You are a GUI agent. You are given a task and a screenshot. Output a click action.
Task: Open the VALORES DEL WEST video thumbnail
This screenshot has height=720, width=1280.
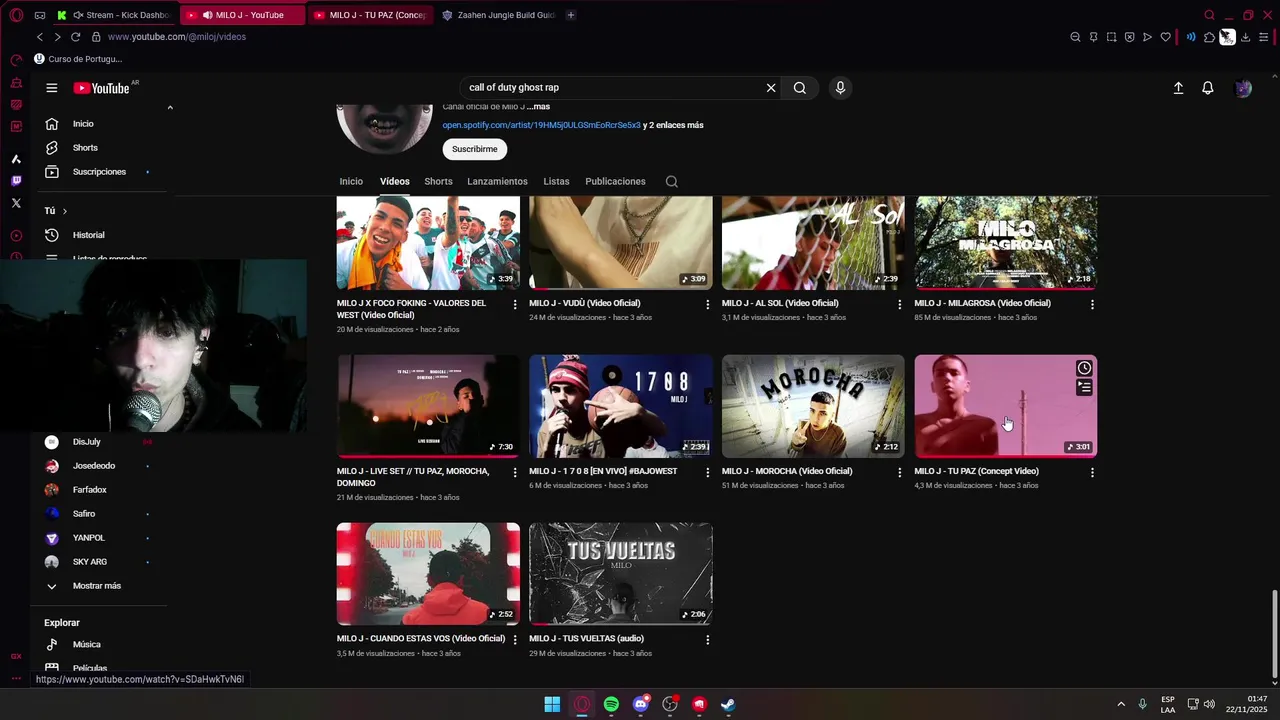coord(428,242)
